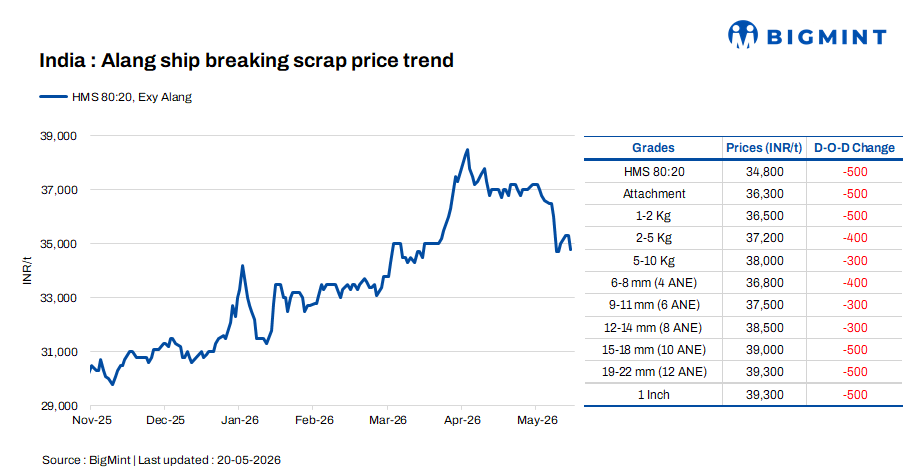Click the BigMint logo icon
904x471 pixels.
pos(743,35)
